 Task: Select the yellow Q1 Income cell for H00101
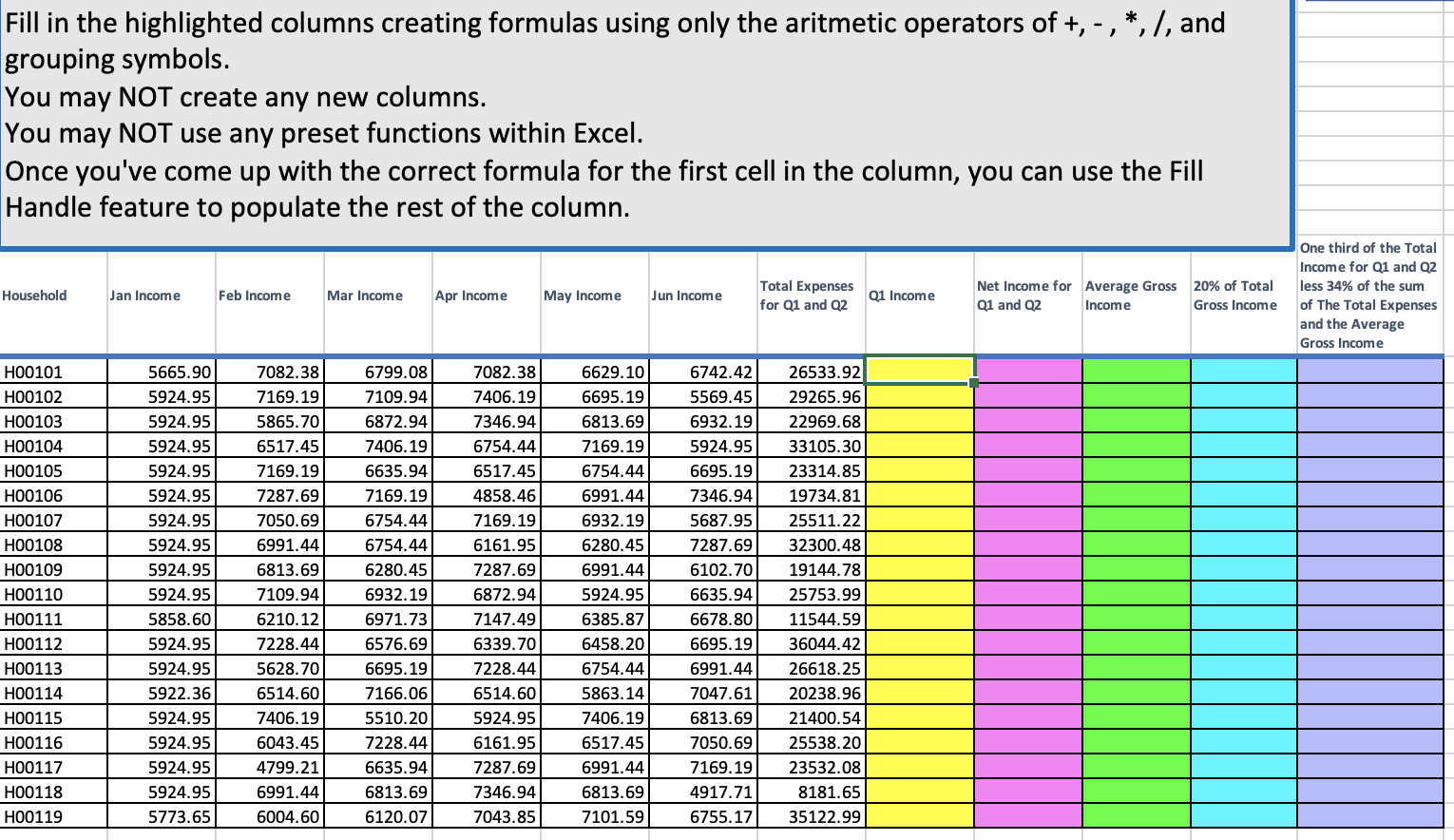918,372
